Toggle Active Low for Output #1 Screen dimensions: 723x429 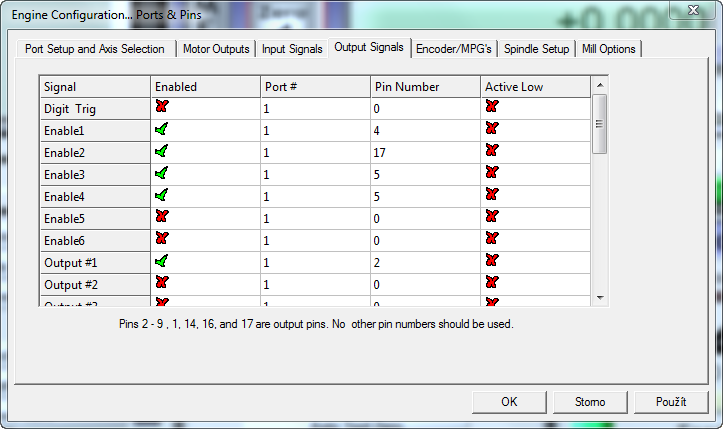[x=491, y=261]
